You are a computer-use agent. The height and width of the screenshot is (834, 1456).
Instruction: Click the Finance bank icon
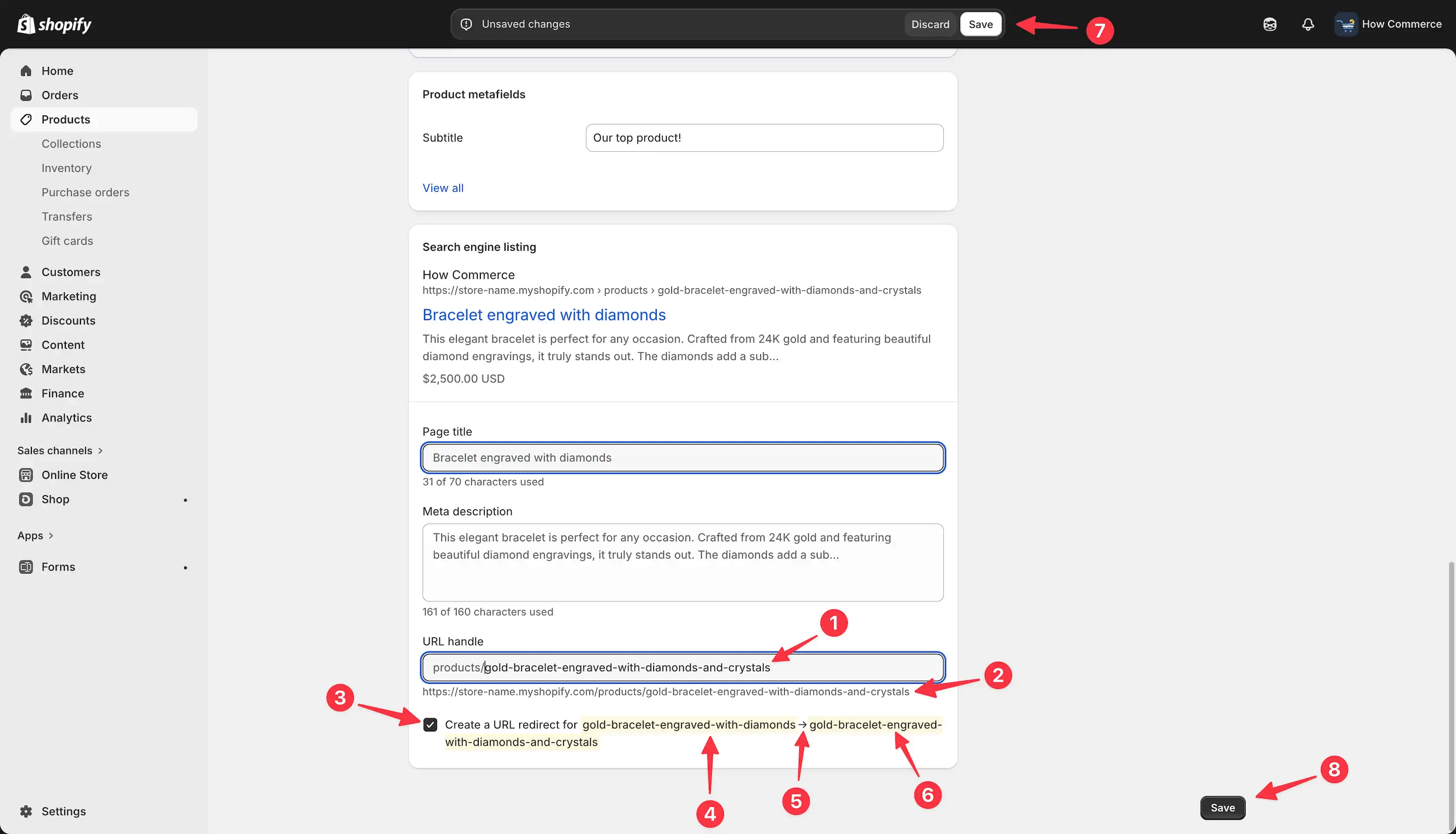click(26, 393)
